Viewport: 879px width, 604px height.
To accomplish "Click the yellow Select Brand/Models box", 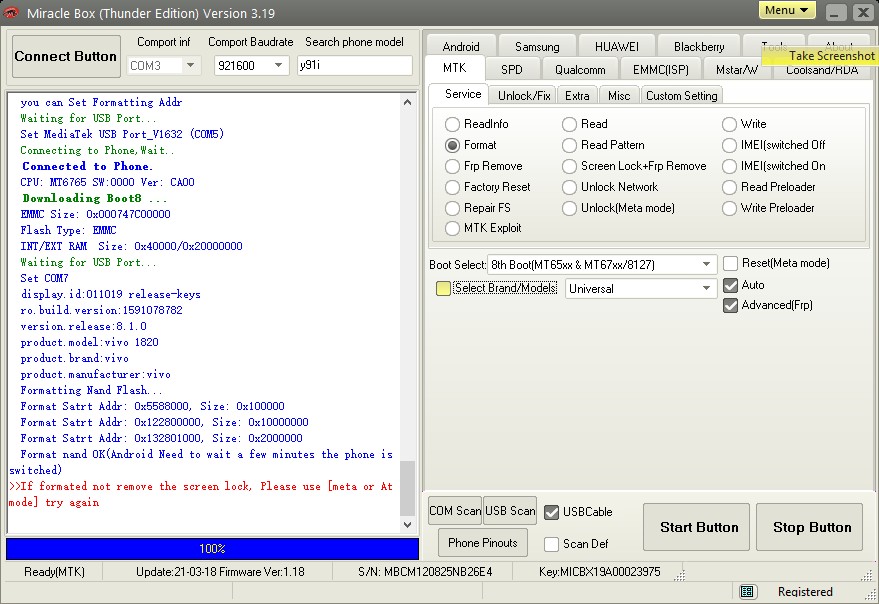I will tap(443, 288).
